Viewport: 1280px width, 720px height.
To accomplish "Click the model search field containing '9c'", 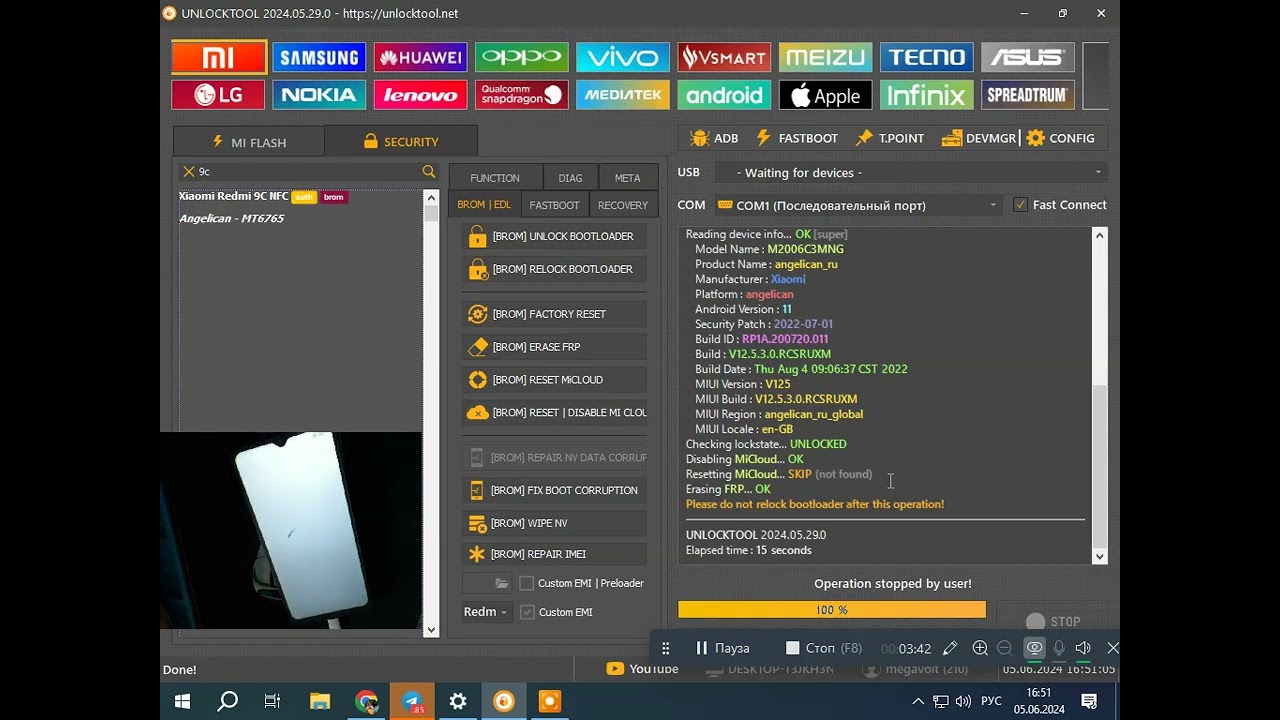I will coord(307,172).
